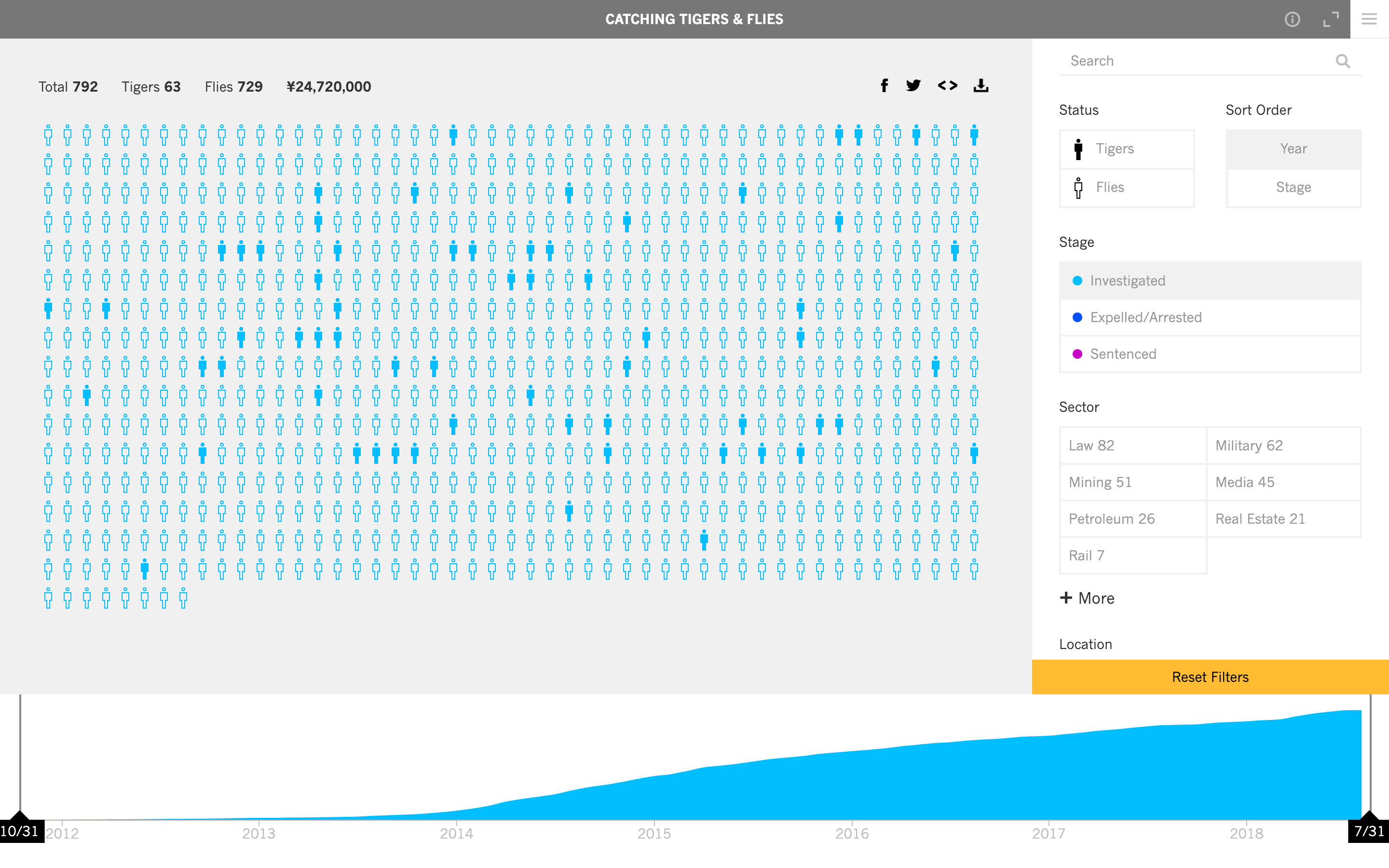1389x868 pixels.
Task: Share the visualization on Twitter
Action: click(x=914, y=85)
